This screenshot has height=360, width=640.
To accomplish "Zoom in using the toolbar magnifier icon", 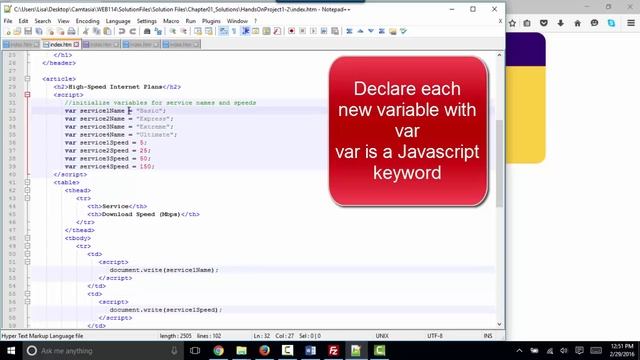I will click(173, 31).
